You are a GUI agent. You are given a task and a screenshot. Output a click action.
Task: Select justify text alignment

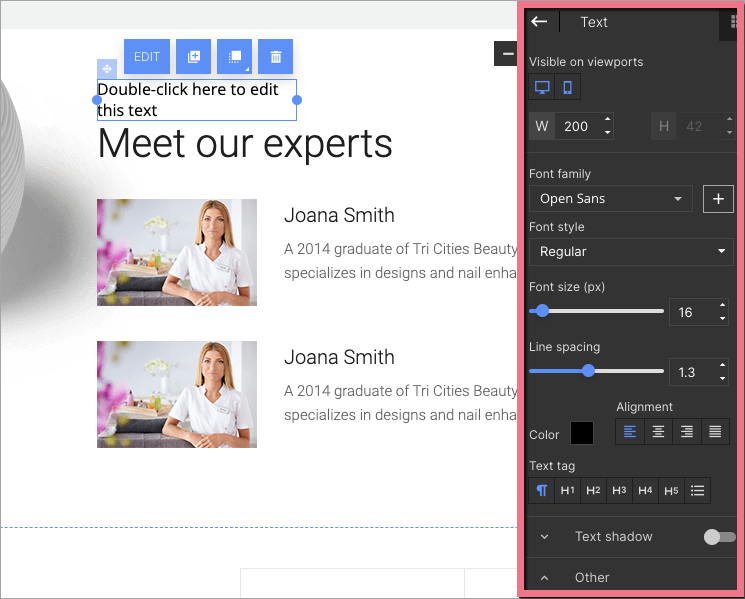pos(715,432)
